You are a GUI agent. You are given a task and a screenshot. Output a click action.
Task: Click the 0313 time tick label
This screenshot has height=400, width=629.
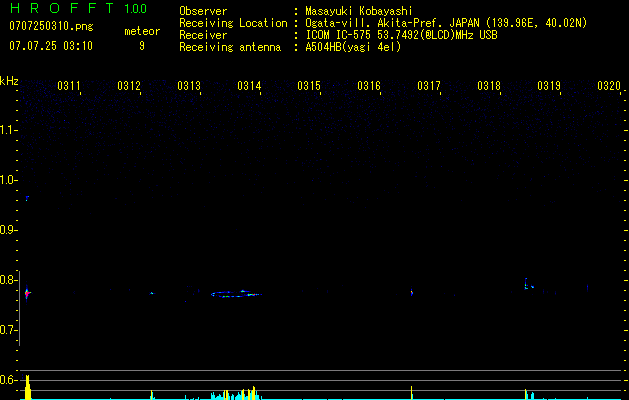pos(189,85)
